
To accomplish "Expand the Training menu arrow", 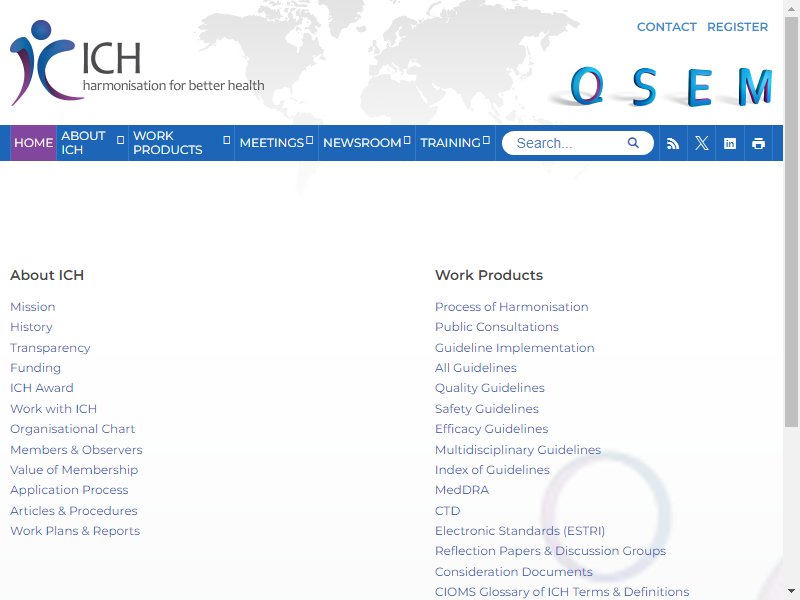I will [x=486, y=140].
